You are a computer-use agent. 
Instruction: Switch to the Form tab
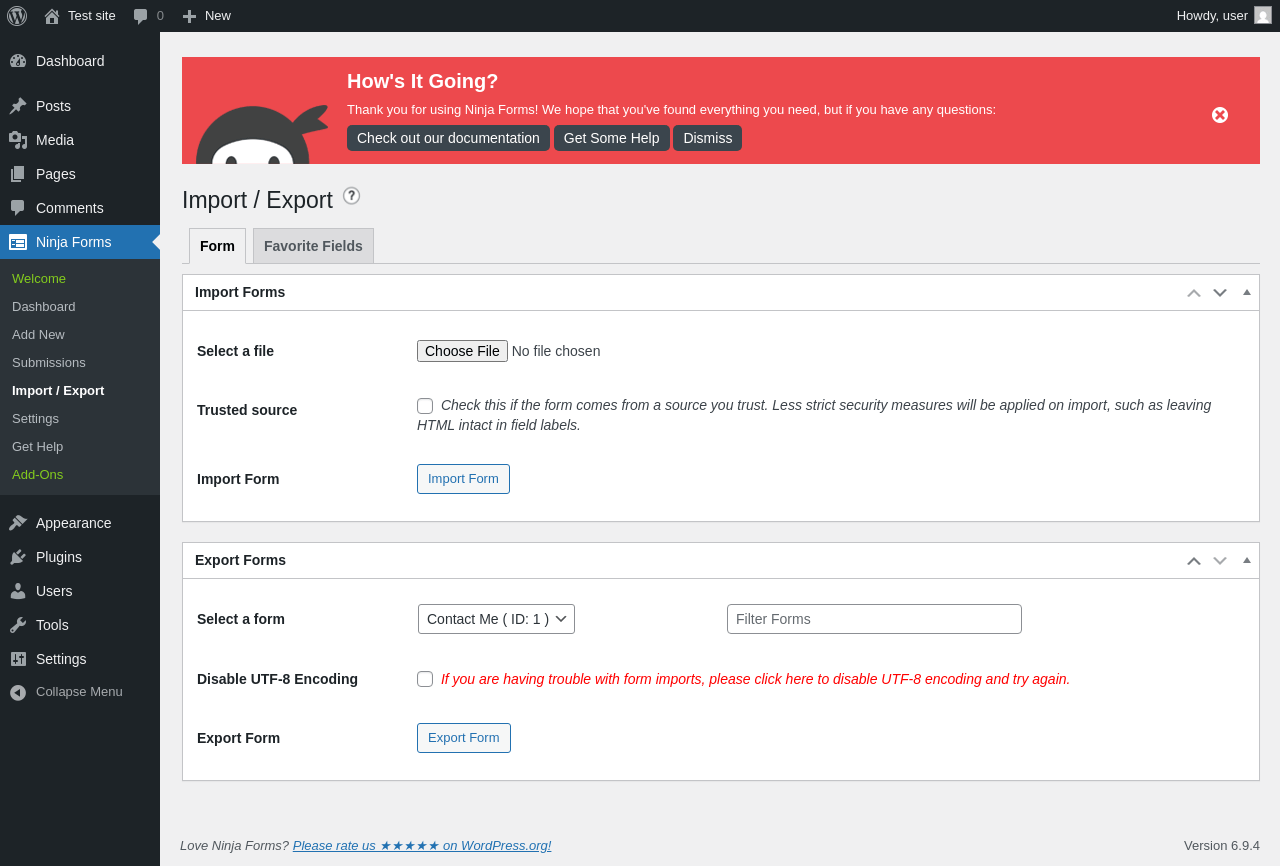(217, 246)
